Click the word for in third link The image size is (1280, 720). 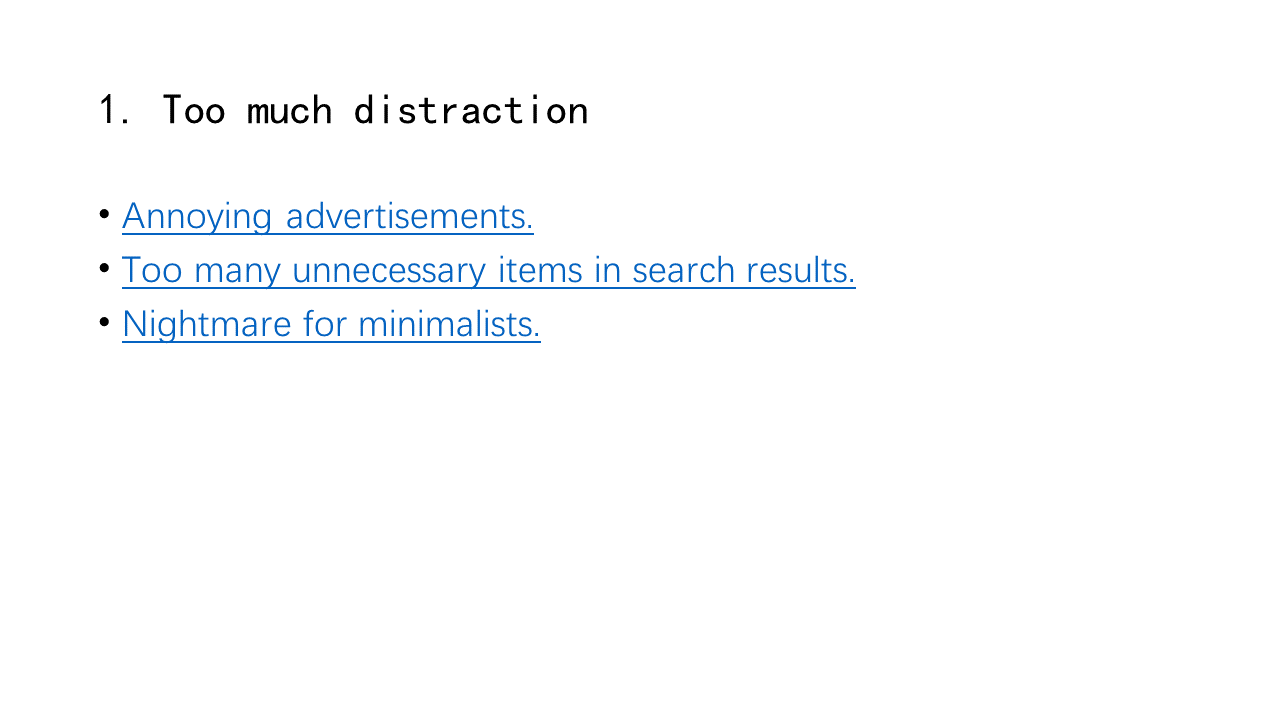coord(325,324)
